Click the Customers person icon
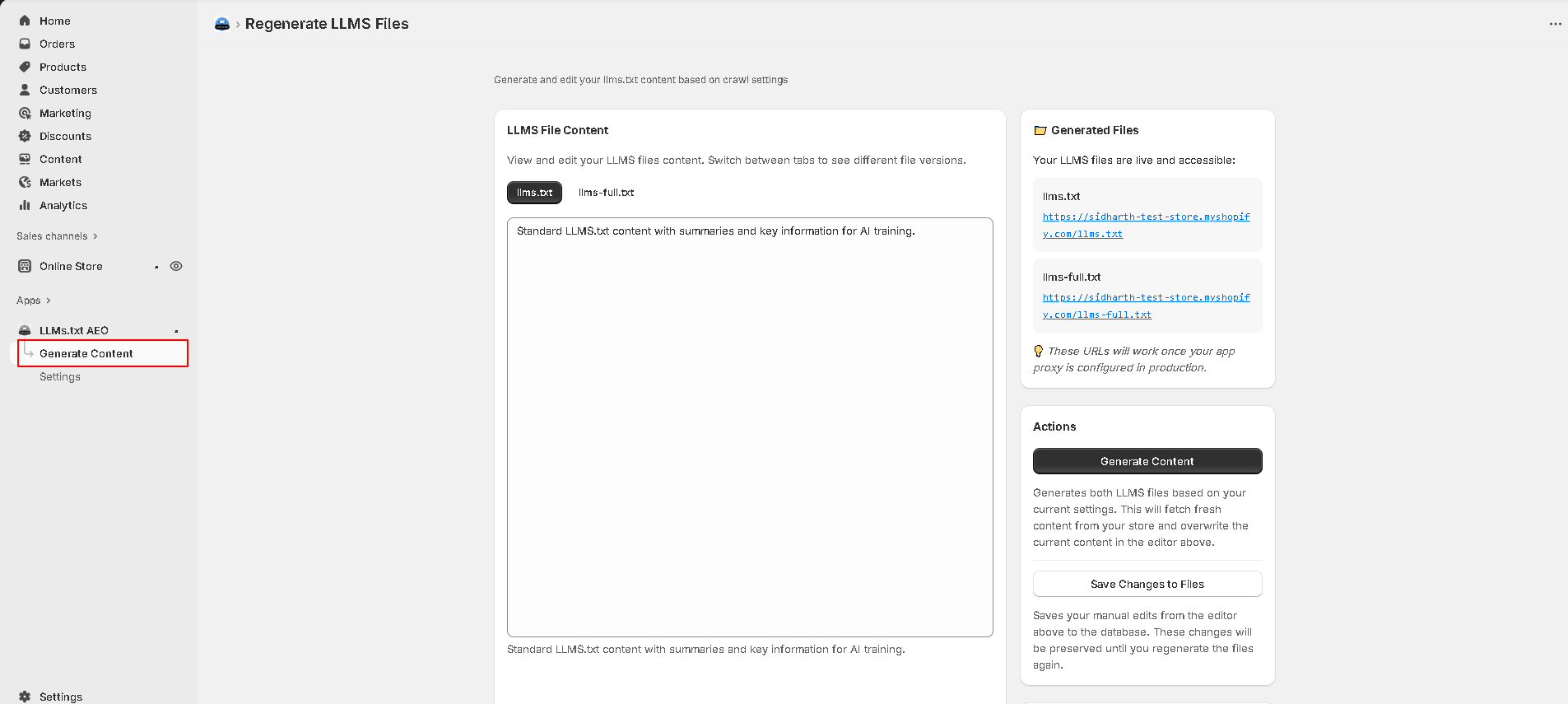 25,90
